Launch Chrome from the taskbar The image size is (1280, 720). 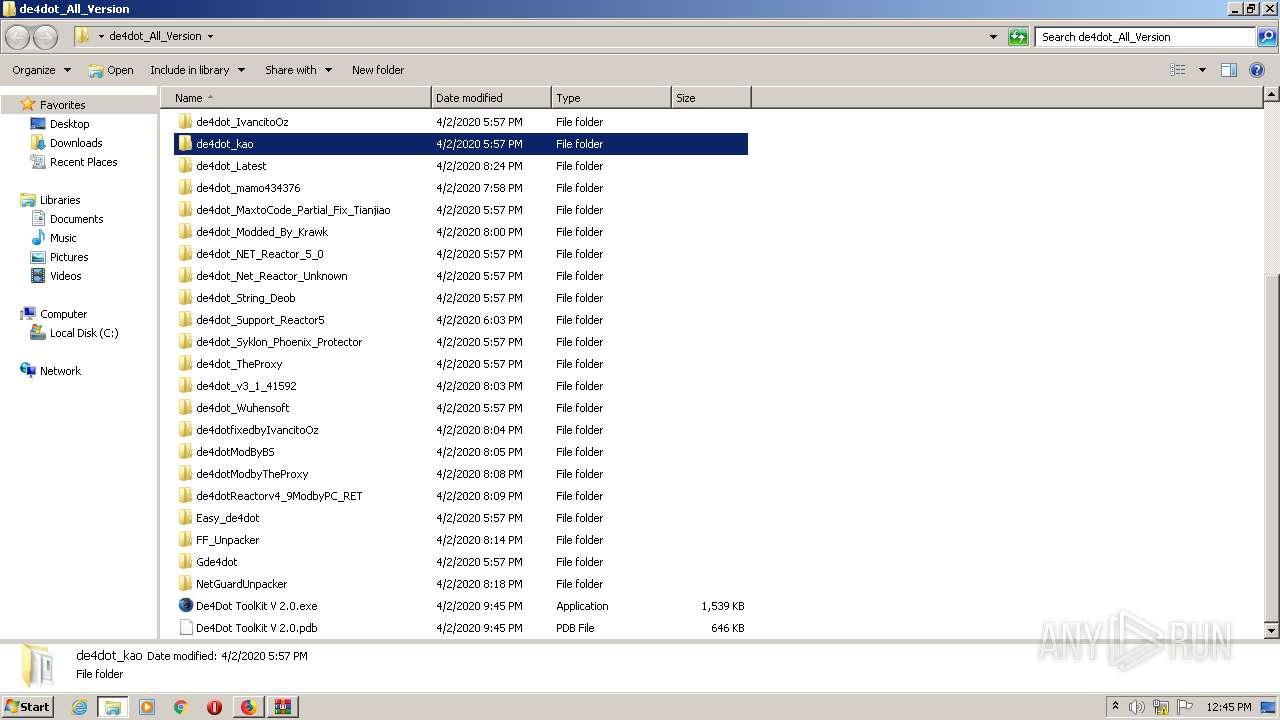click(x=181, y=707)
